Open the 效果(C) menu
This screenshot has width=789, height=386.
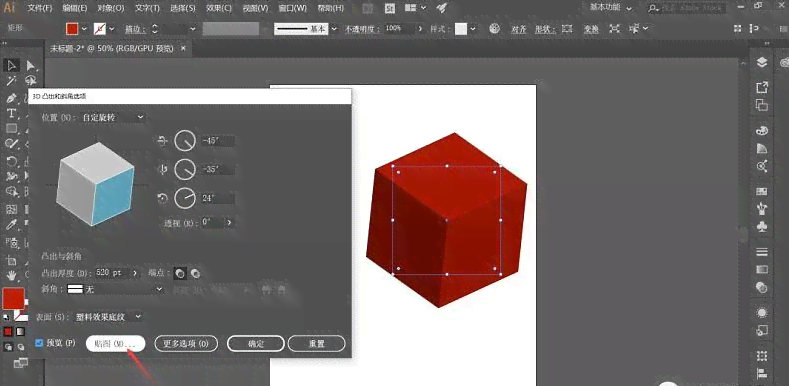pos(219,9)
